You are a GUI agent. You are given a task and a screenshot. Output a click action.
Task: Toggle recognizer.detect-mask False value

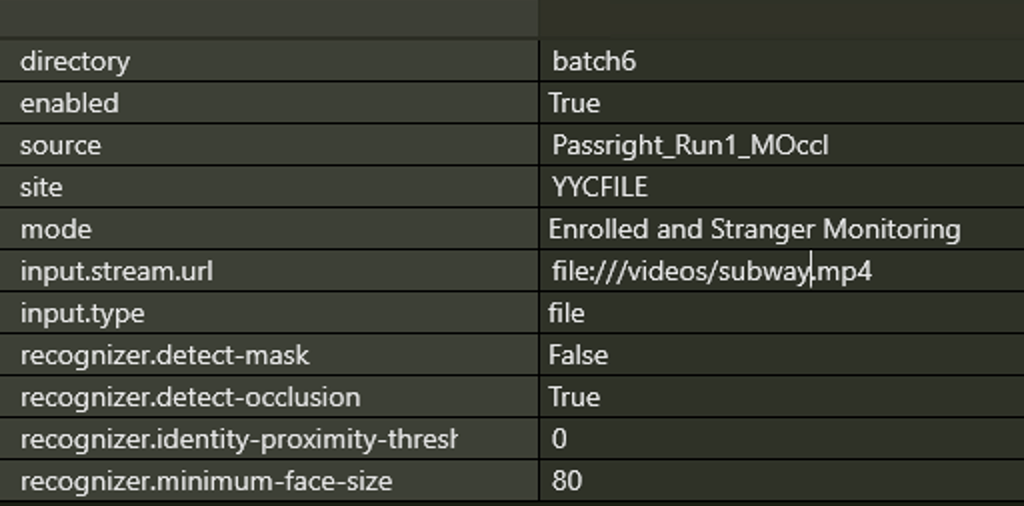coord(578,355)
